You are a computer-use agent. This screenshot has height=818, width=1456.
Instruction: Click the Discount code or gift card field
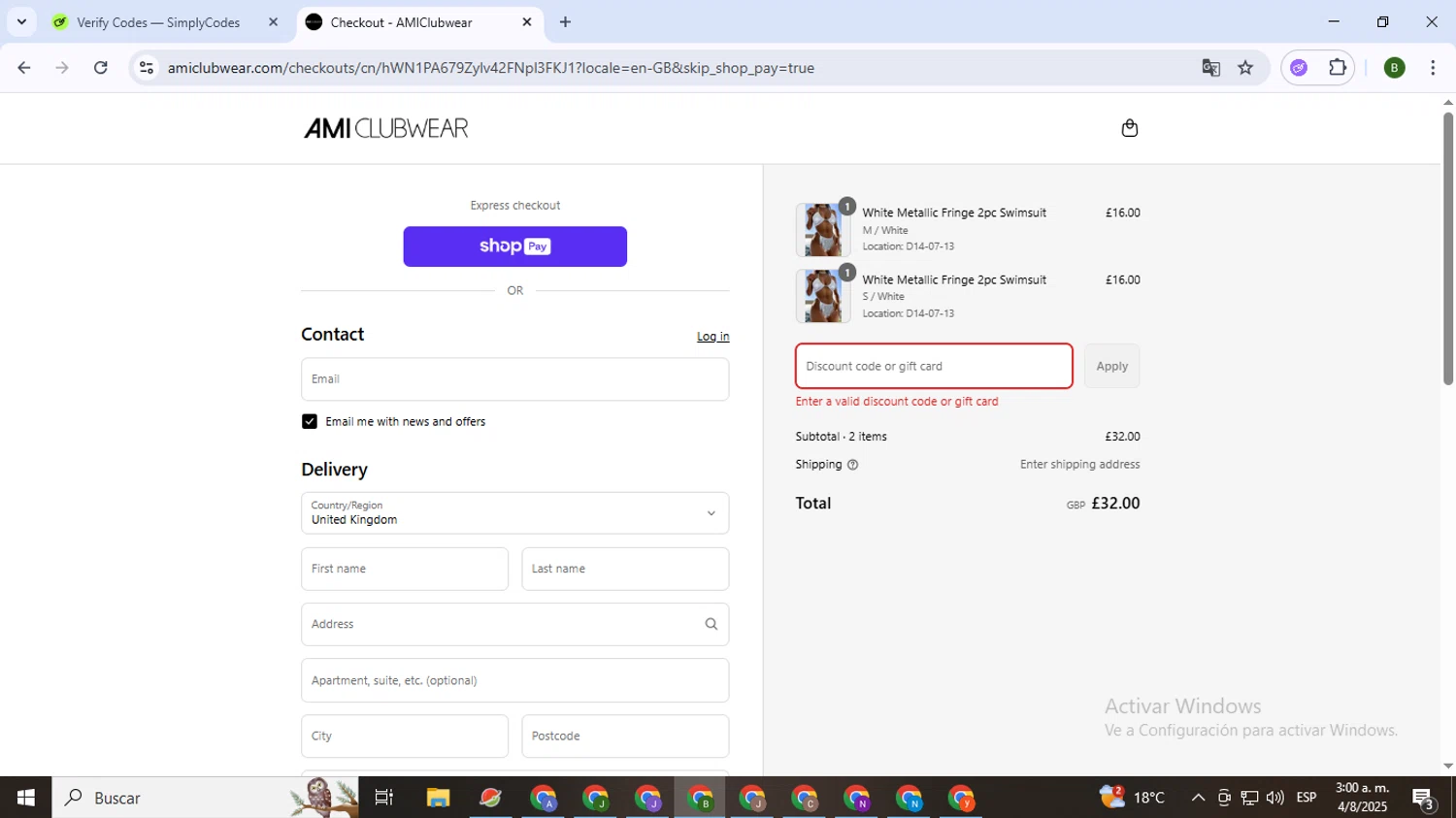[934, 366]
